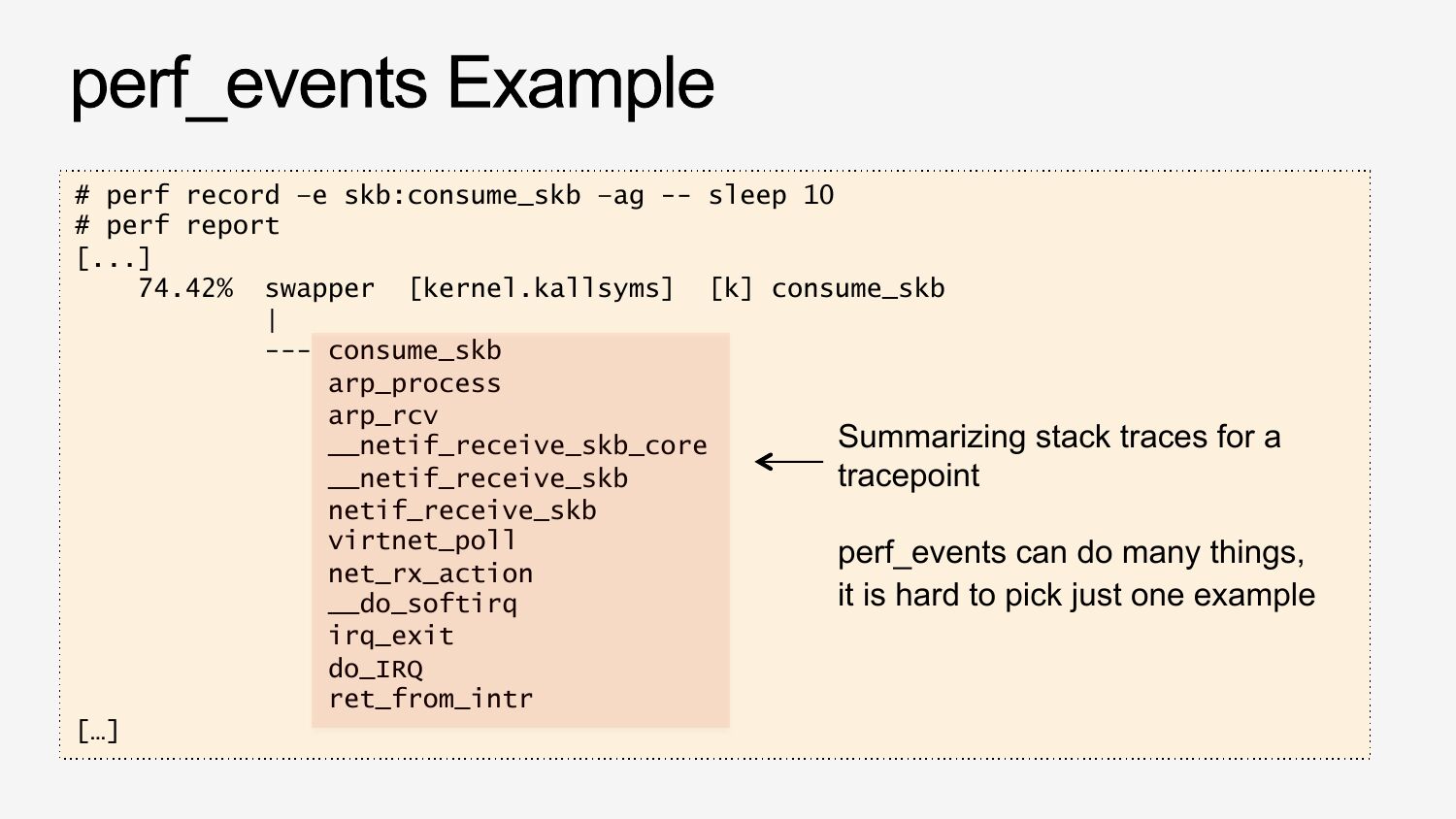This screenshot has width=1456, height=819.
Task: Select the __do_softirq stack frame
Action: click(422, 604)
